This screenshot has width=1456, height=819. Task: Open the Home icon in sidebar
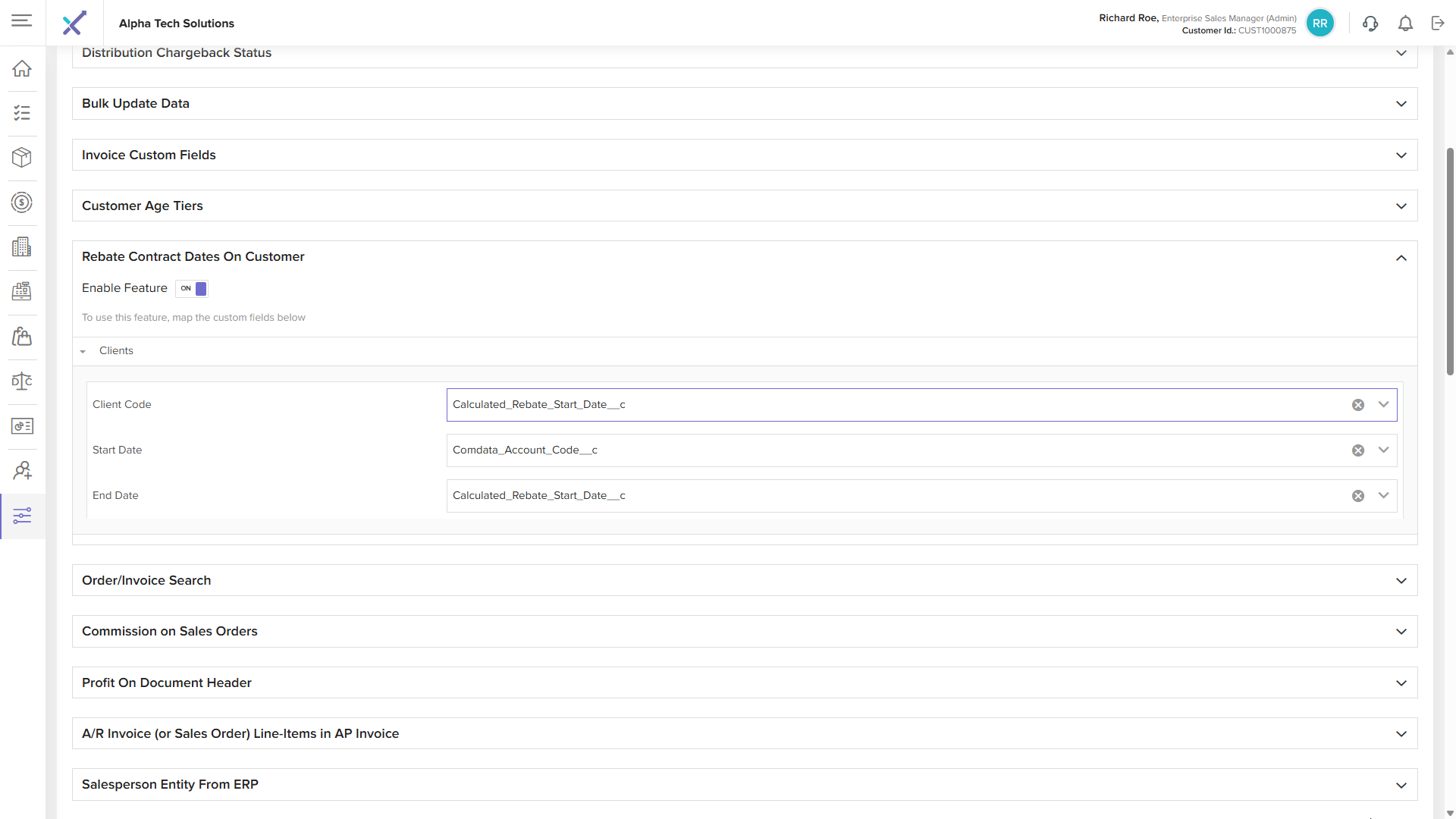click(22, 68)
